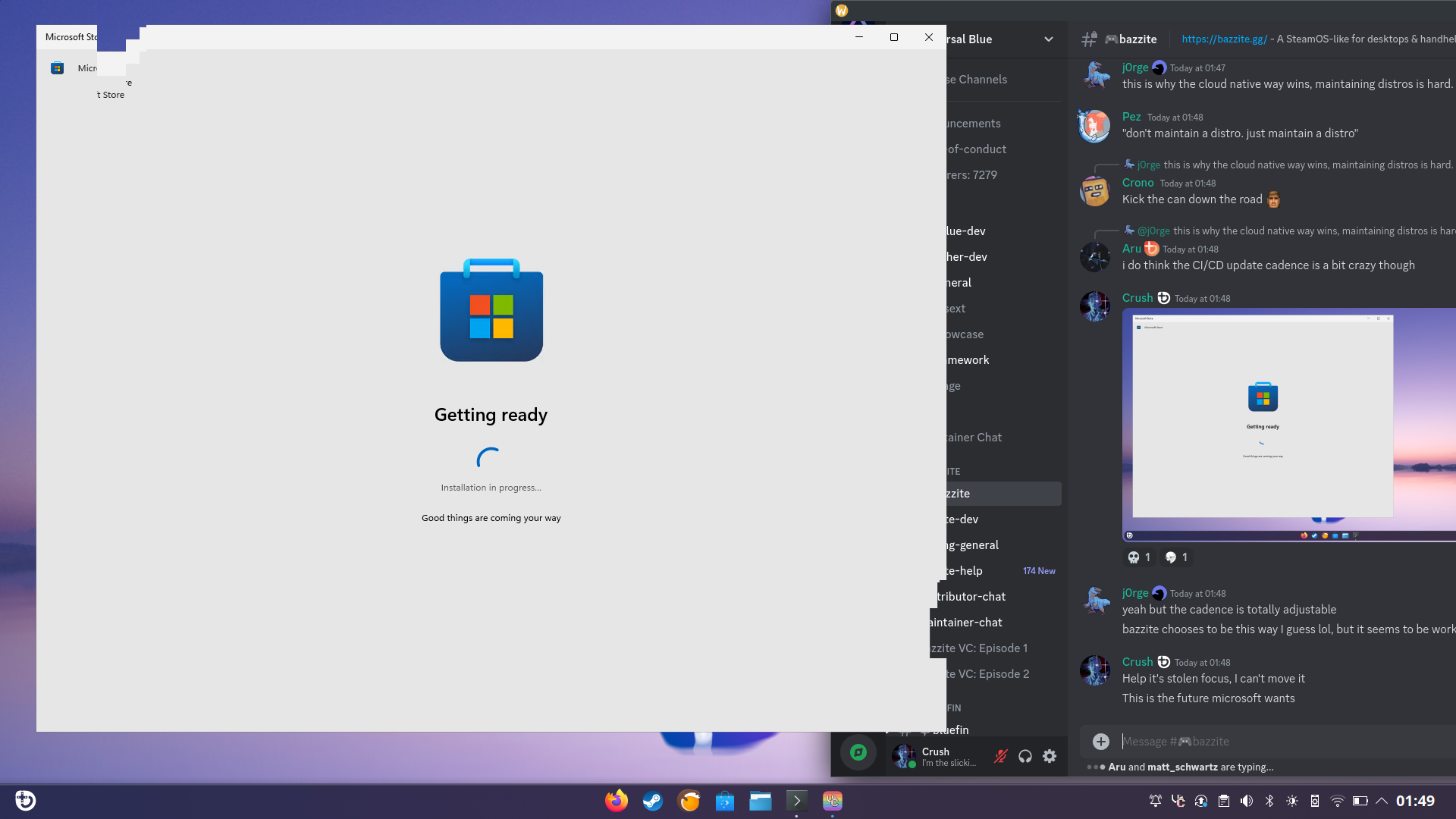Open Discord Explore servers compass
Viewport: 1456px width, 819px height.
pos(858,752)
